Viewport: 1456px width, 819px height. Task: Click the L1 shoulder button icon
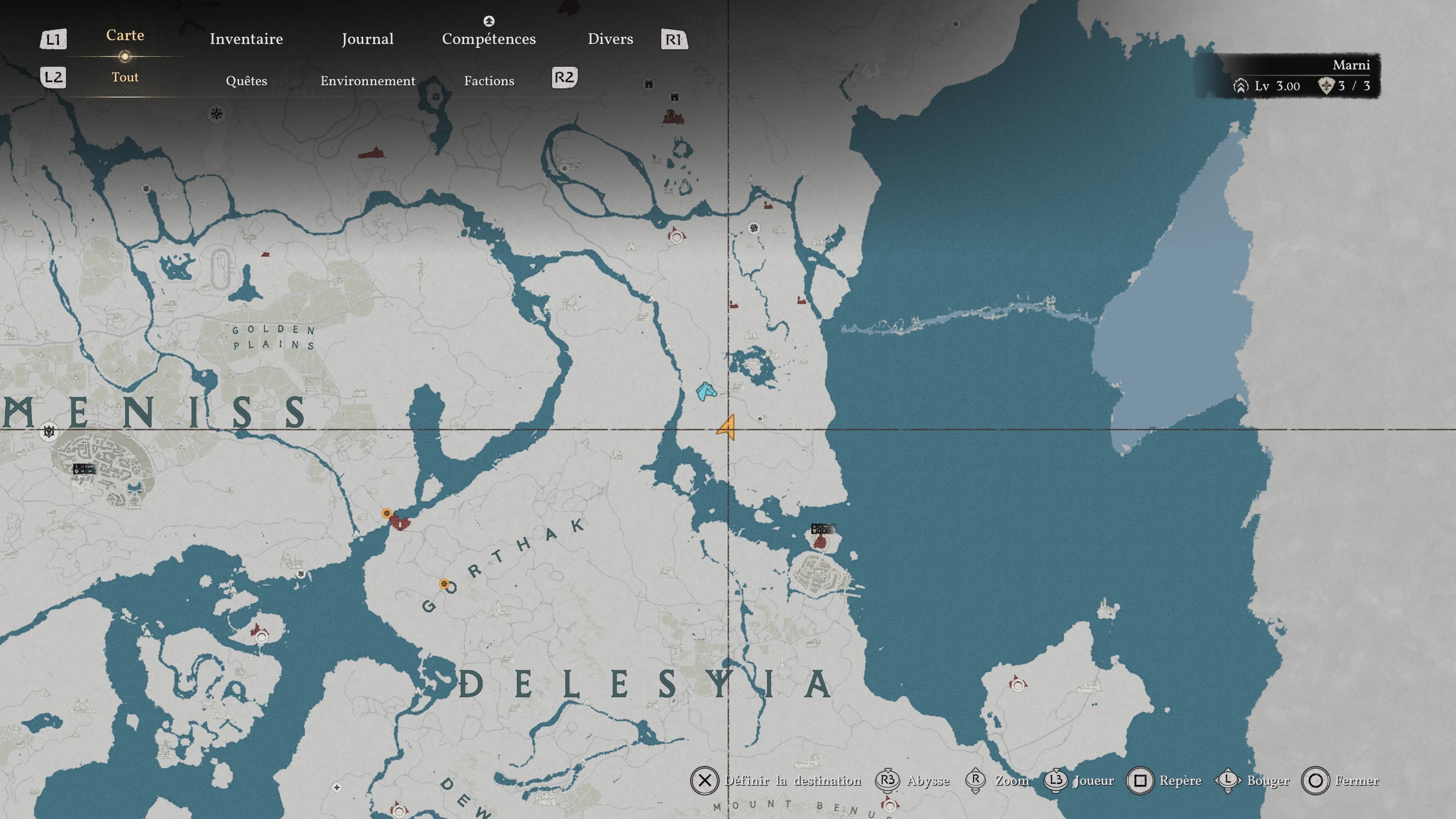click(x=53, y=39)
